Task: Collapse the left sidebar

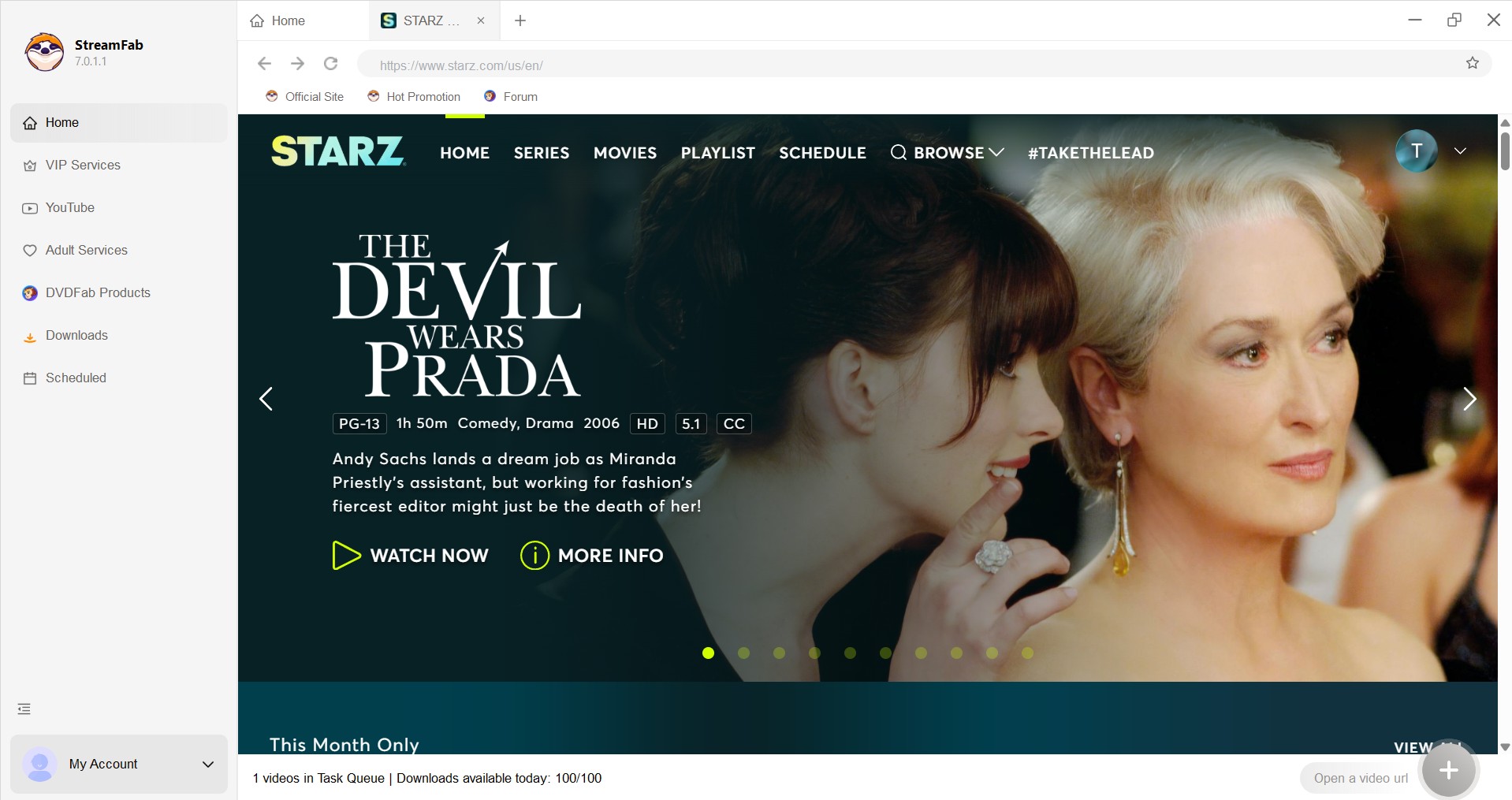Action: click(23, 708)
